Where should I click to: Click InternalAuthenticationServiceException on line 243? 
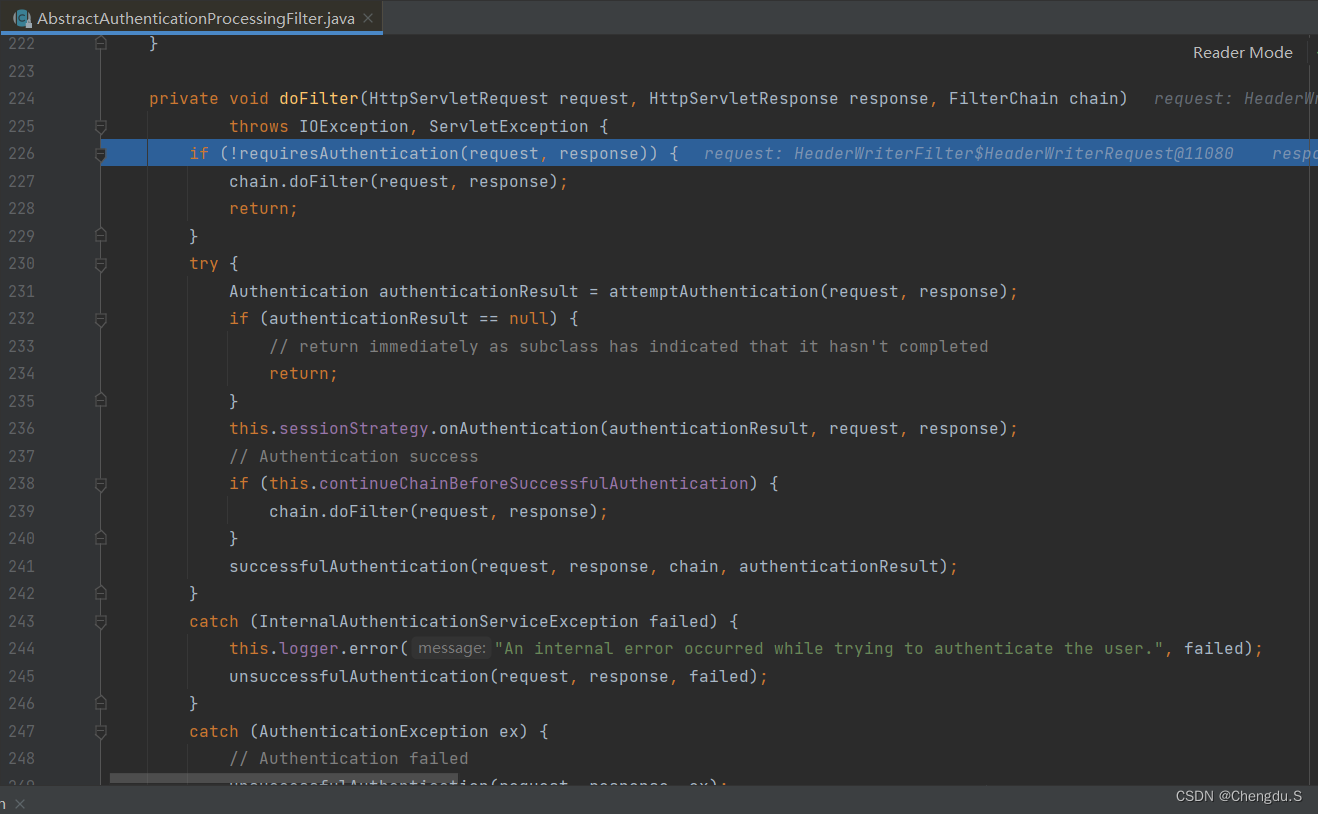click(449, 621)
